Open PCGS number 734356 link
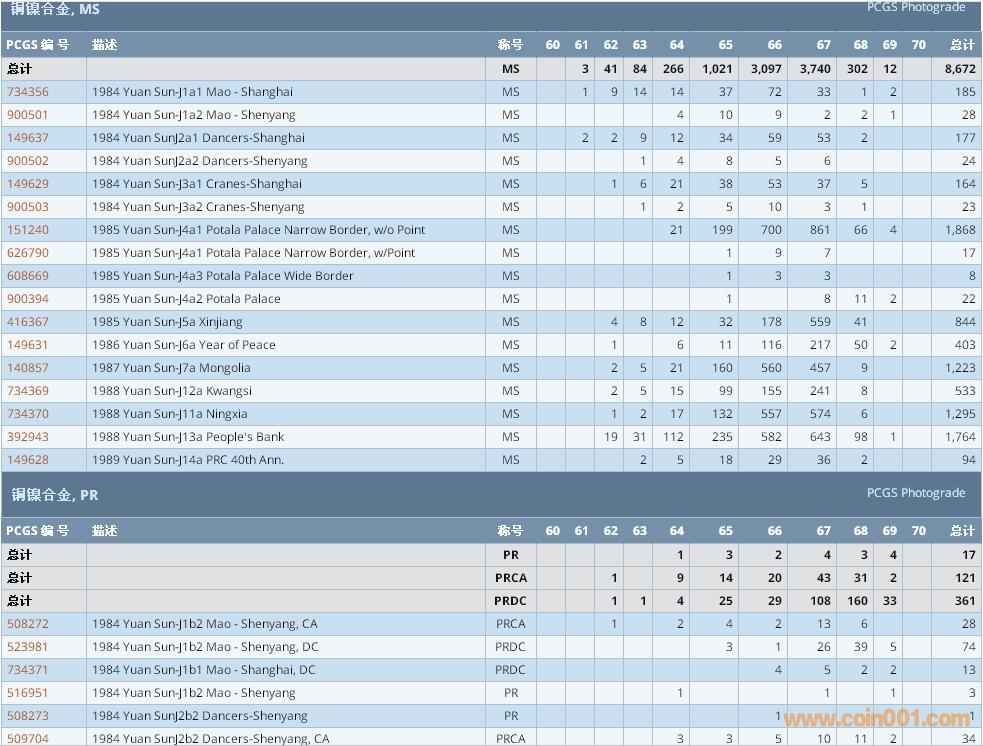This screenshot has width=983, height=746. 28,92
